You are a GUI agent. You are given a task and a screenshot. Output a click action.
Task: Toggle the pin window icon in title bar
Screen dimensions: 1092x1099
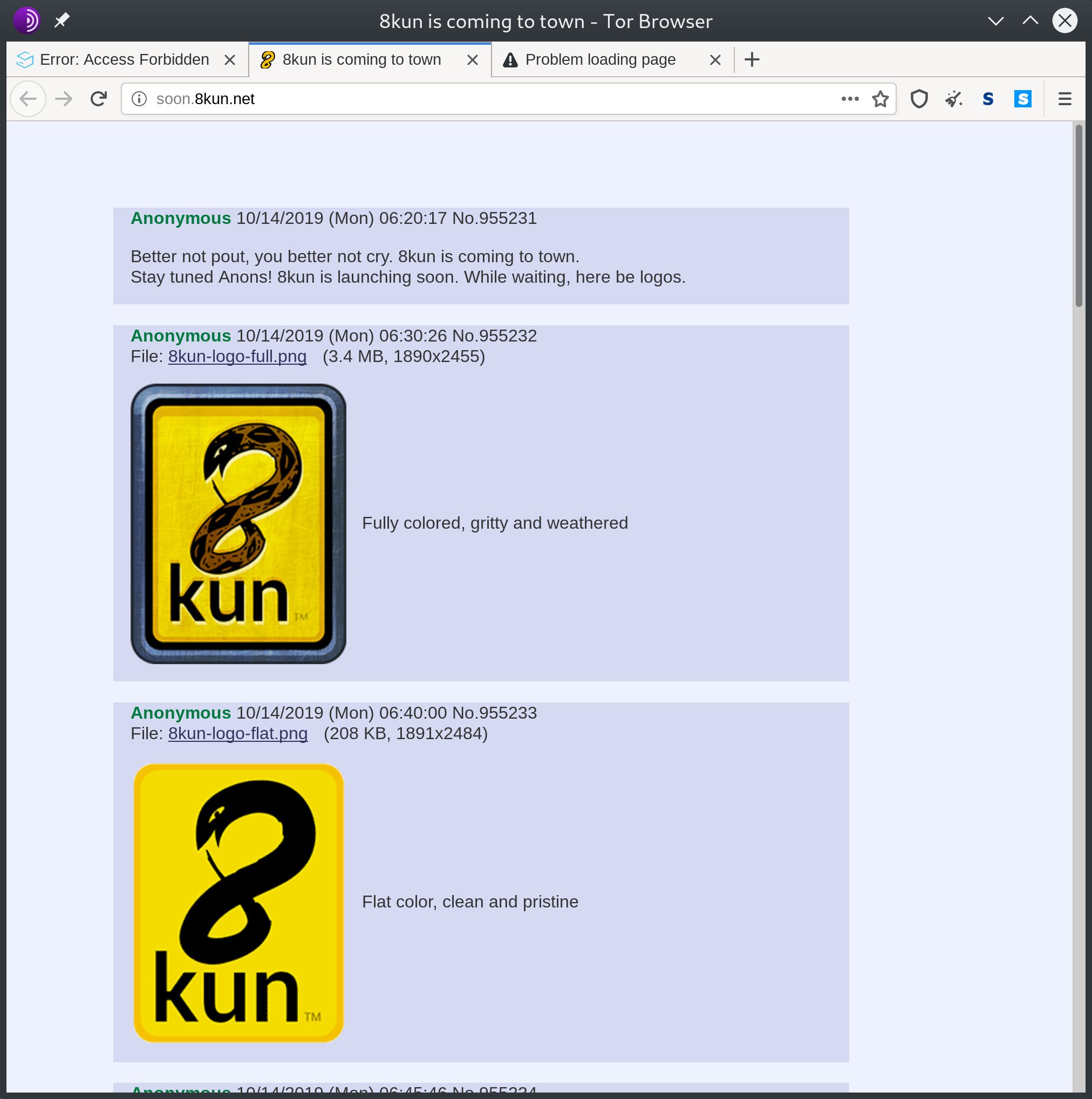point(62,21)
